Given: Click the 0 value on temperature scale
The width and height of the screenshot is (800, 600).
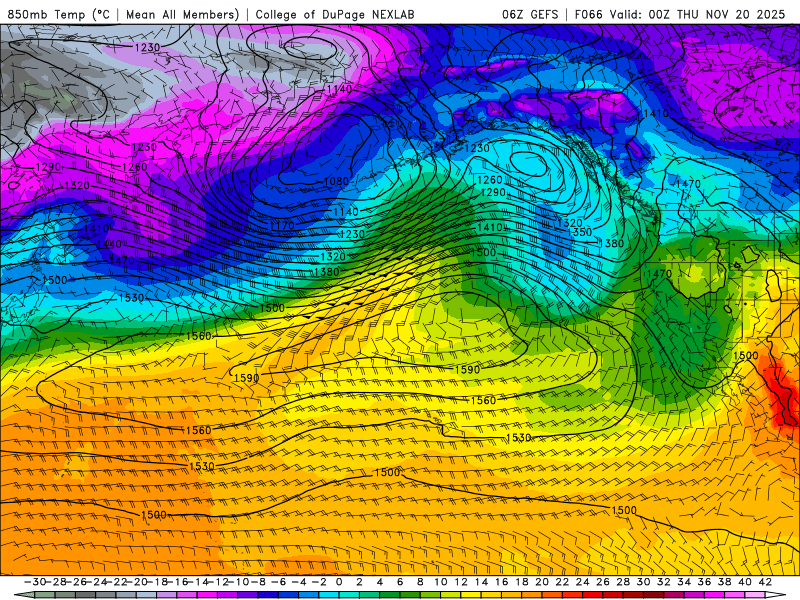Looking at the screenshot, I should click(339, 582).
